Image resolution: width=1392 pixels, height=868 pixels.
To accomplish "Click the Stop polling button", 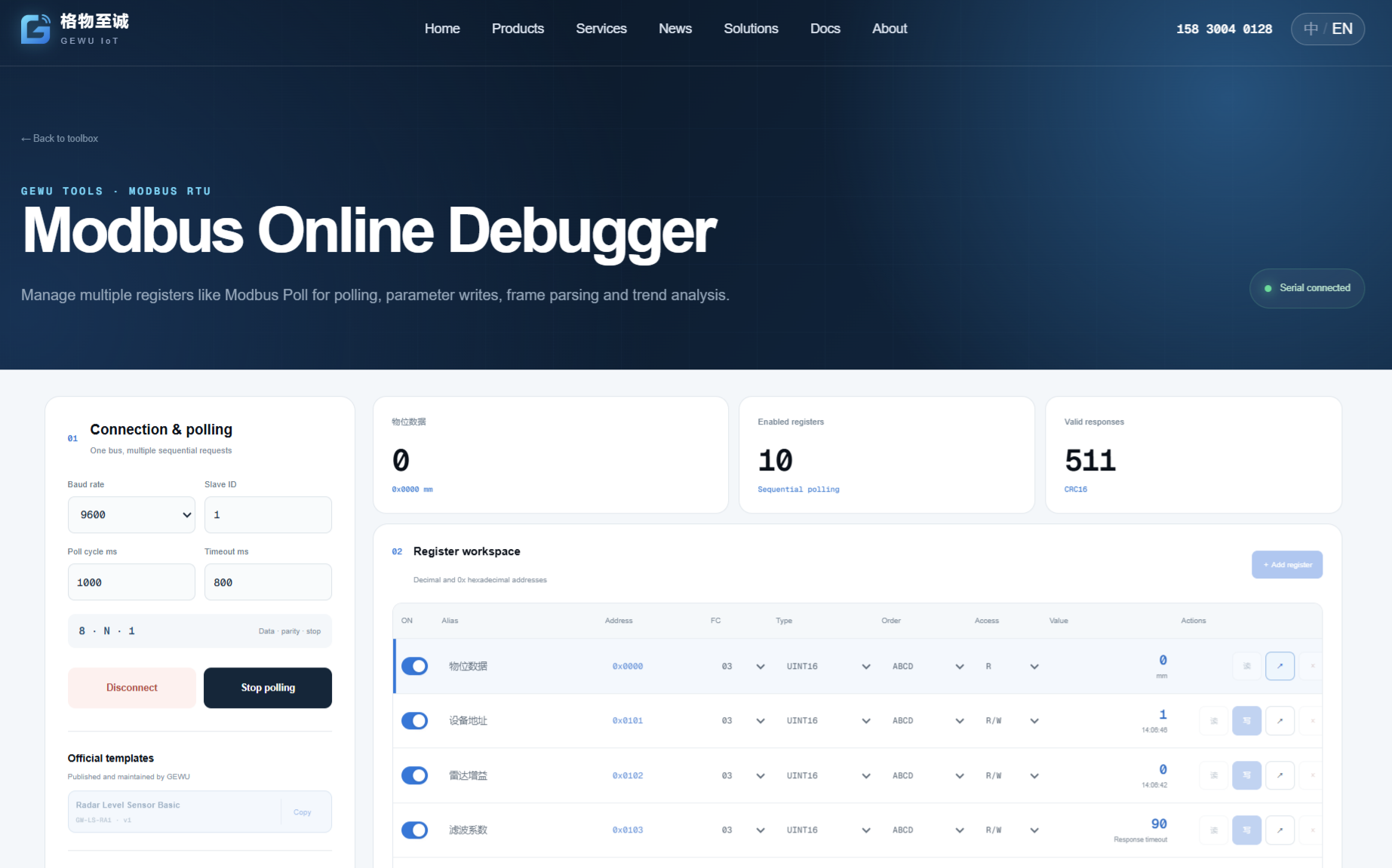I will point(268,688).
